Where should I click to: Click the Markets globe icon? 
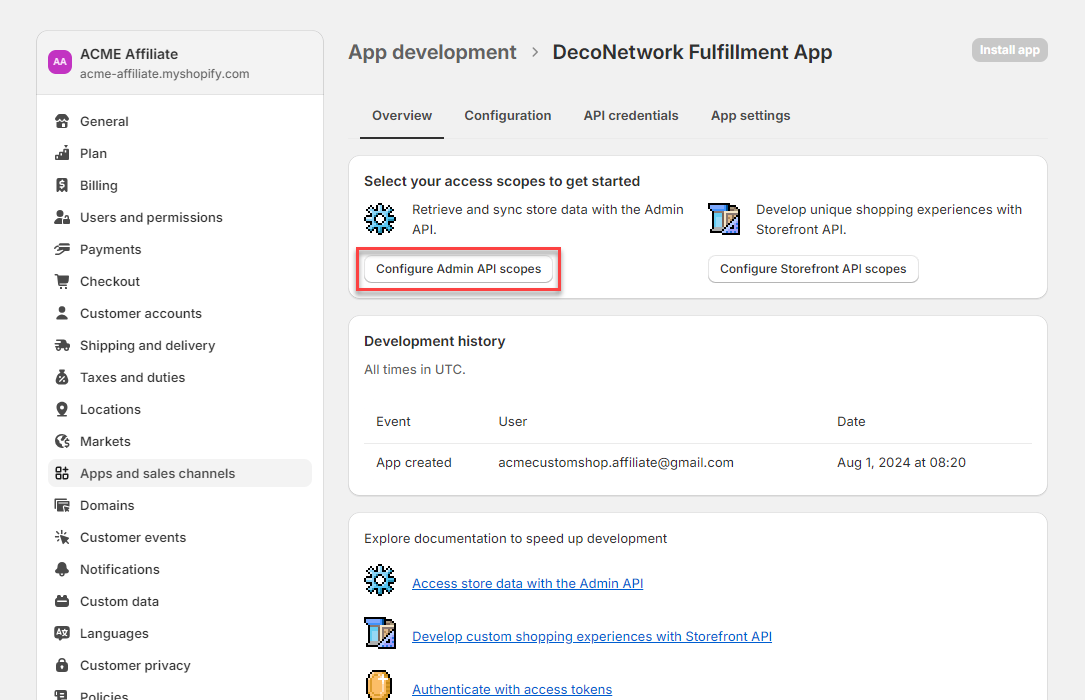point(62,442)
